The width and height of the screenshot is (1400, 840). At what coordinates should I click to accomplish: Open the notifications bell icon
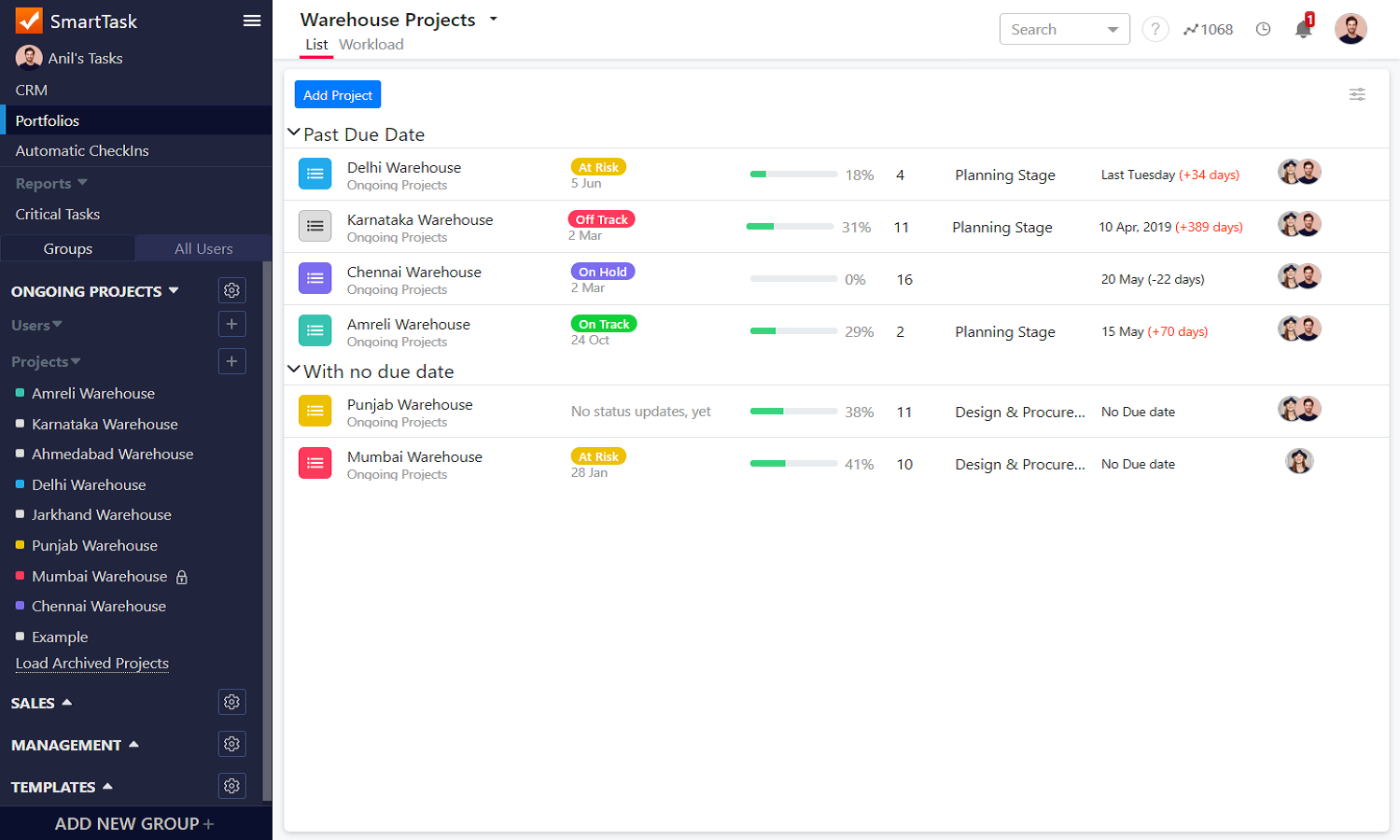(x=1304, y=28)
